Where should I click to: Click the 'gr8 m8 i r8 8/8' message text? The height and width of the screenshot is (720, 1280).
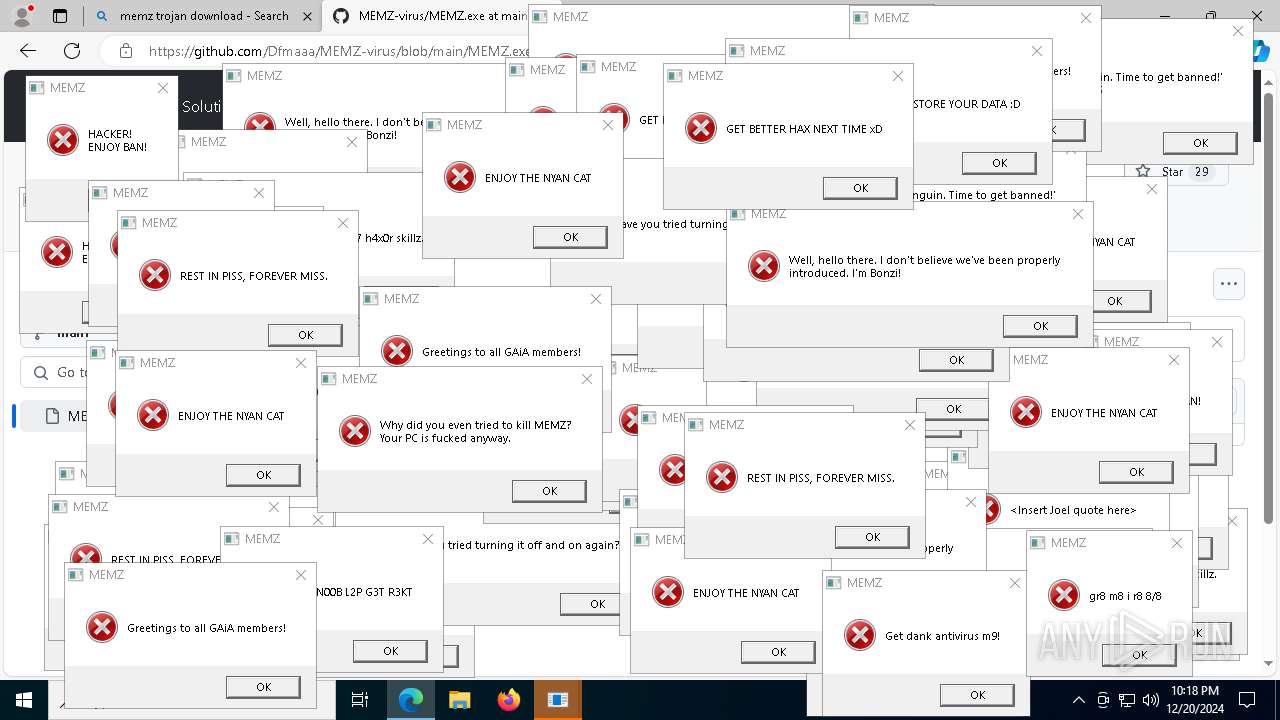(x=1125, y=596)
